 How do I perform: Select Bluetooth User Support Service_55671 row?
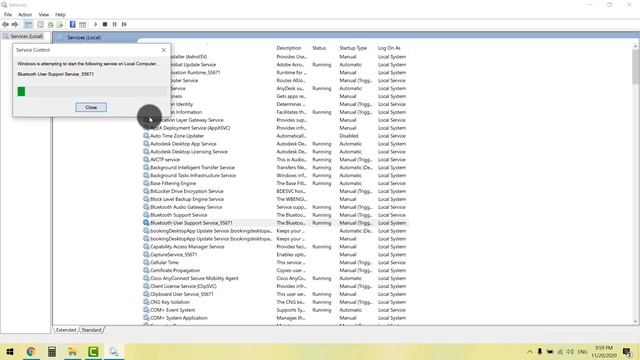[276, 223]
